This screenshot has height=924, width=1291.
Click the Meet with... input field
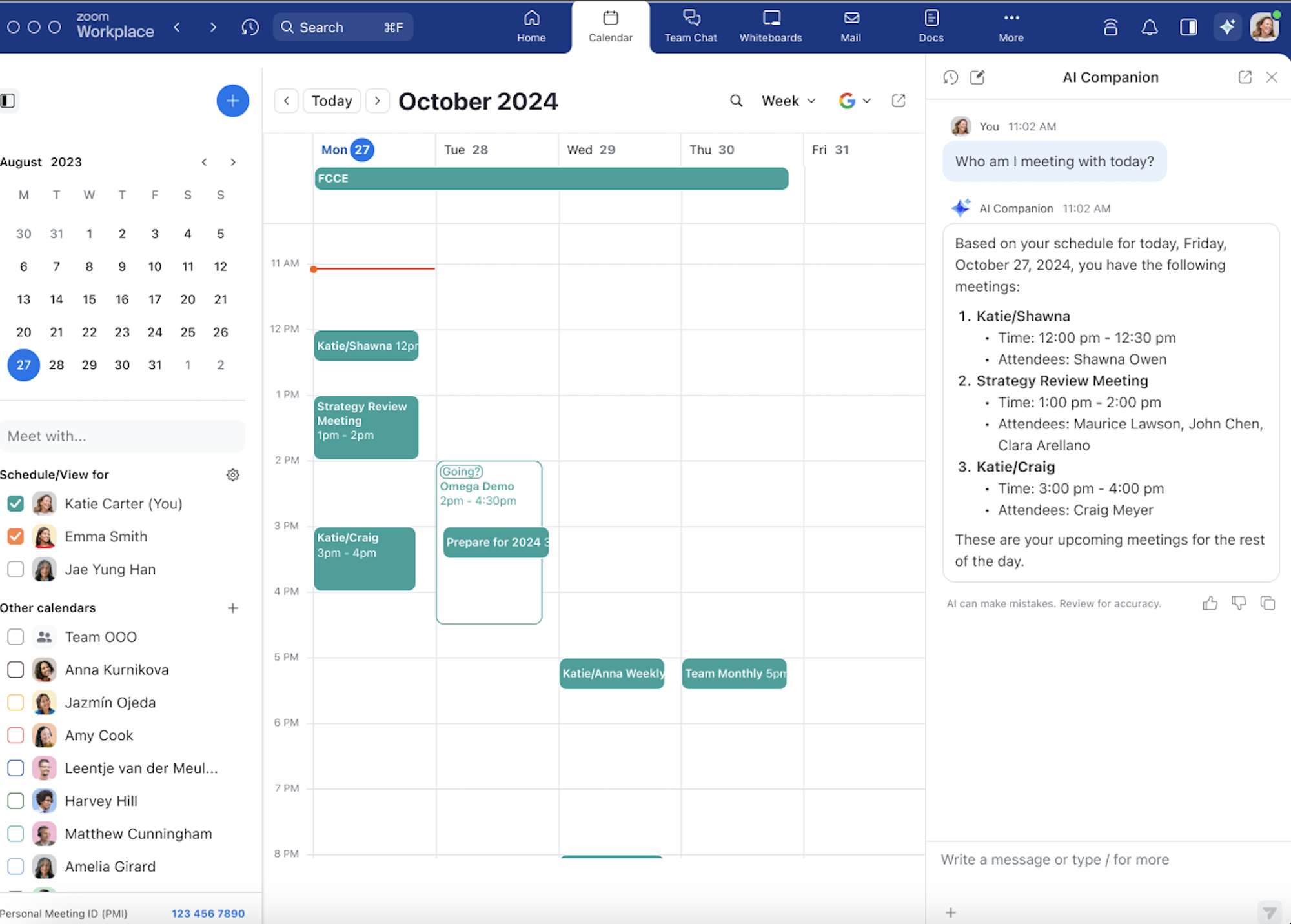tap(123, 436)
